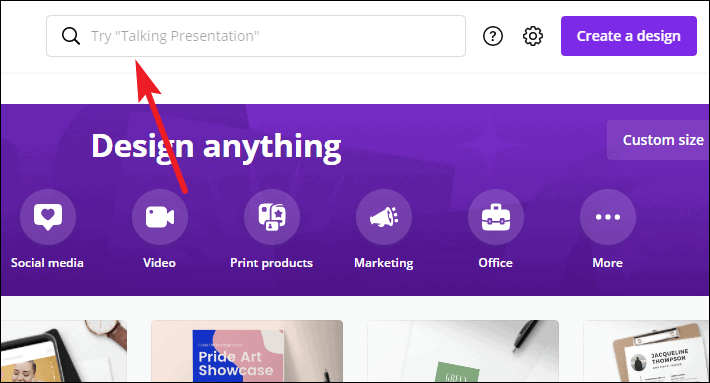This screenshot has height=383, width=710.
Task: Open the green card with pen thumbnail
Action: pos(463,351)
